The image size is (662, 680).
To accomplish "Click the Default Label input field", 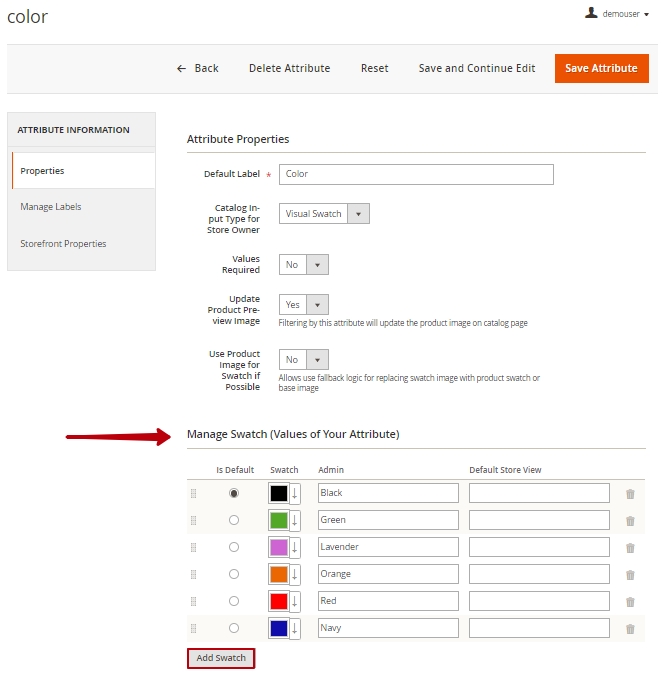I will [x=416, y=174].
